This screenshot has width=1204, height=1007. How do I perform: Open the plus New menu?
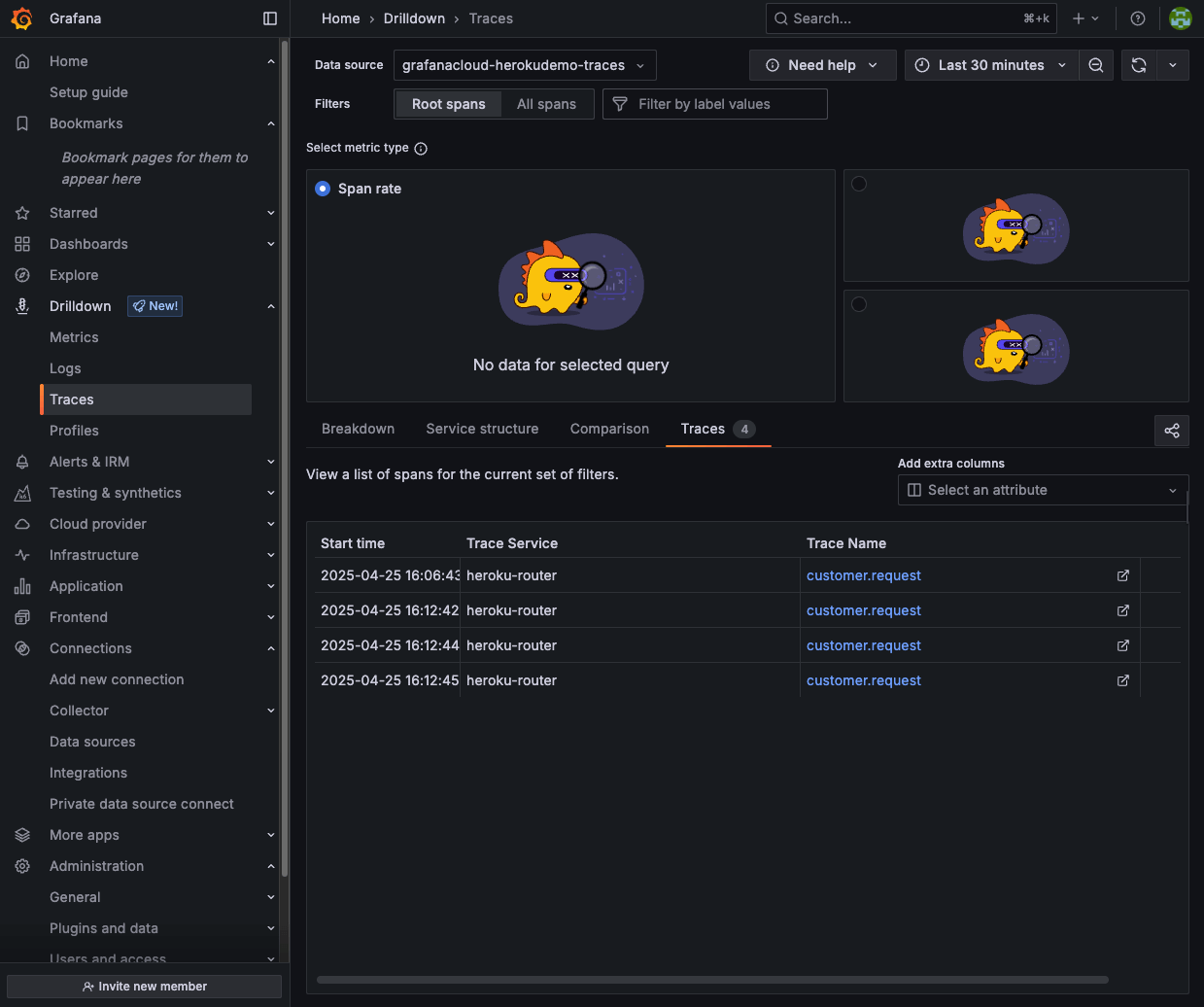(1085, 18)
